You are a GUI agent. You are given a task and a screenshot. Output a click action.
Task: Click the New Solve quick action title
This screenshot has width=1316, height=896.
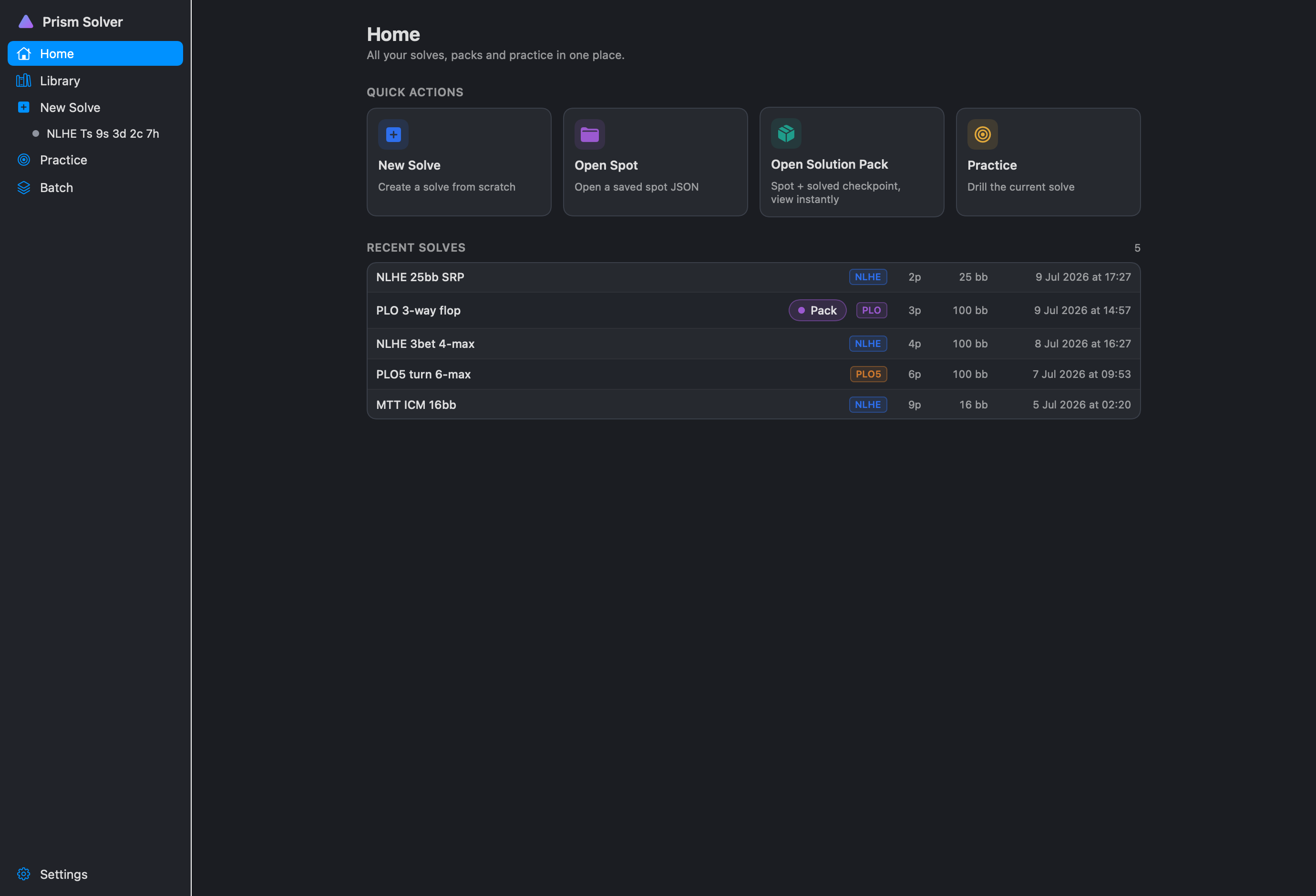pyautogui.click(x=409, y=165)
